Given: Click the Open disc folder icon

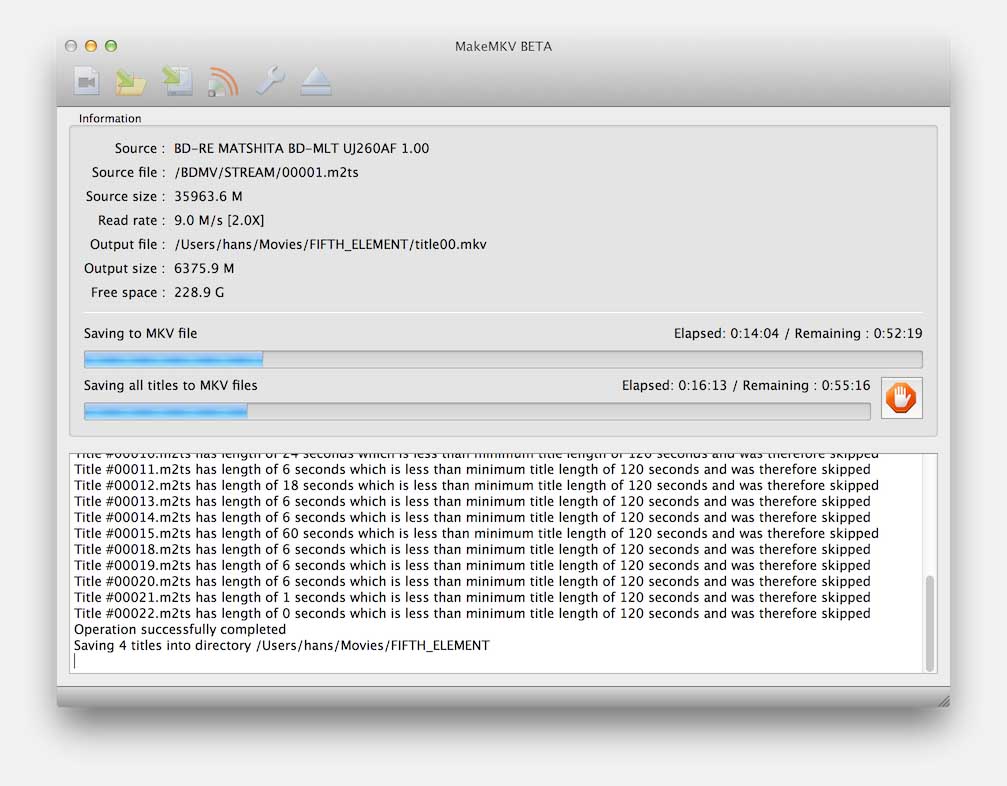Looking at the screenshot, I should pyautogui.click(x=130, y=82).
